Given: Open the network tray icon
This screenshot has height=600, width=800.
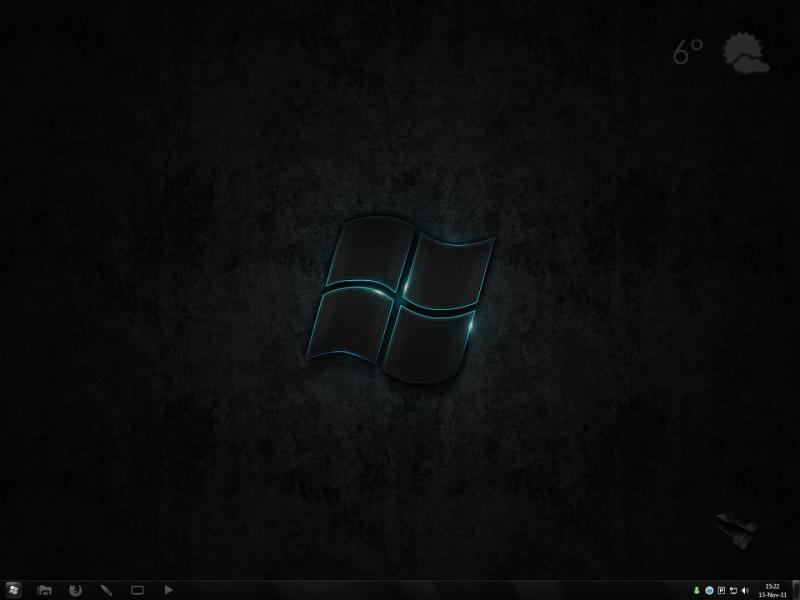Looking at the screenshot, I should (734, 590).
